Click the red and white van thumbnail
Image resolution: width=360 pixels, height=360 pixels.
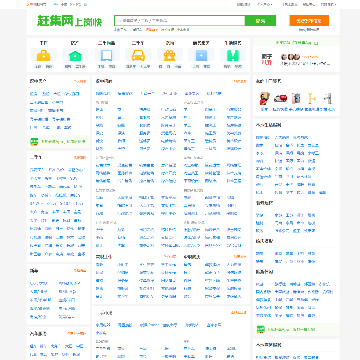point(280,98)
